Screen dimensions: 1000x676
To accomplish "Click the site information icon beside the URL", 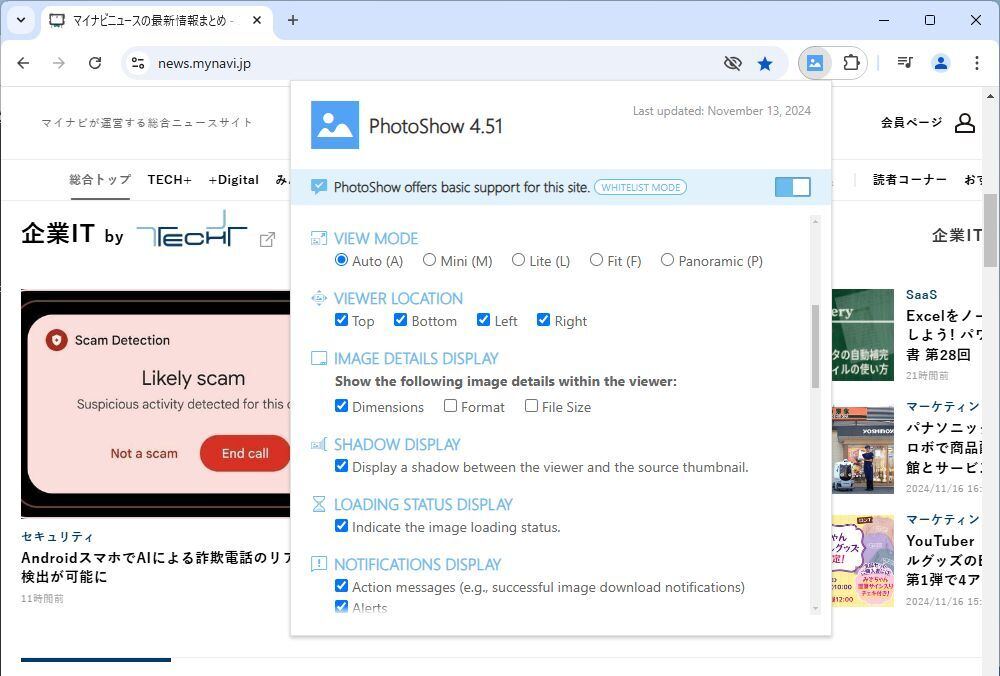I will coord(138,63).
